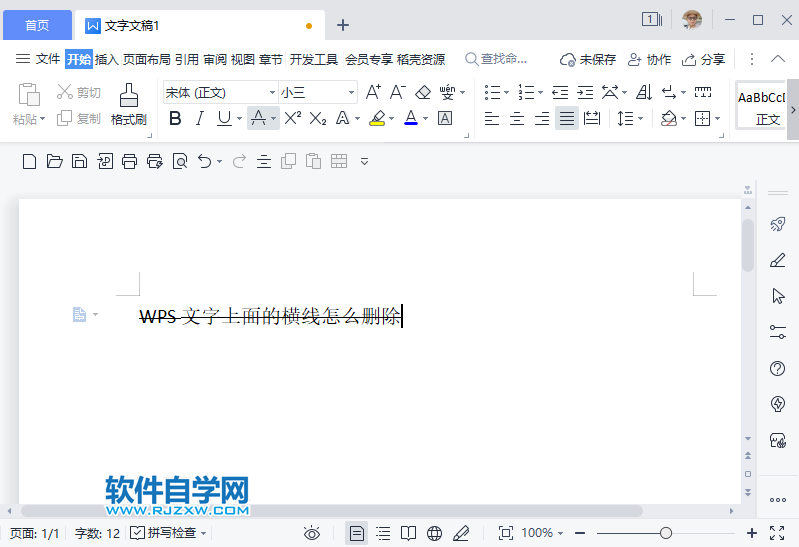Add new document tab with plus
The image size is (799, 547).
pyautogui.click(x=343, y=25)
